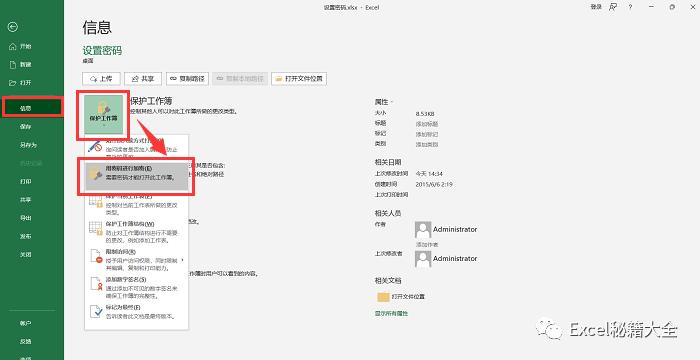Choose 添加数字签名 (Add Digital Signature)
Viewport: 700px width, 360px height.
(137, 288)
